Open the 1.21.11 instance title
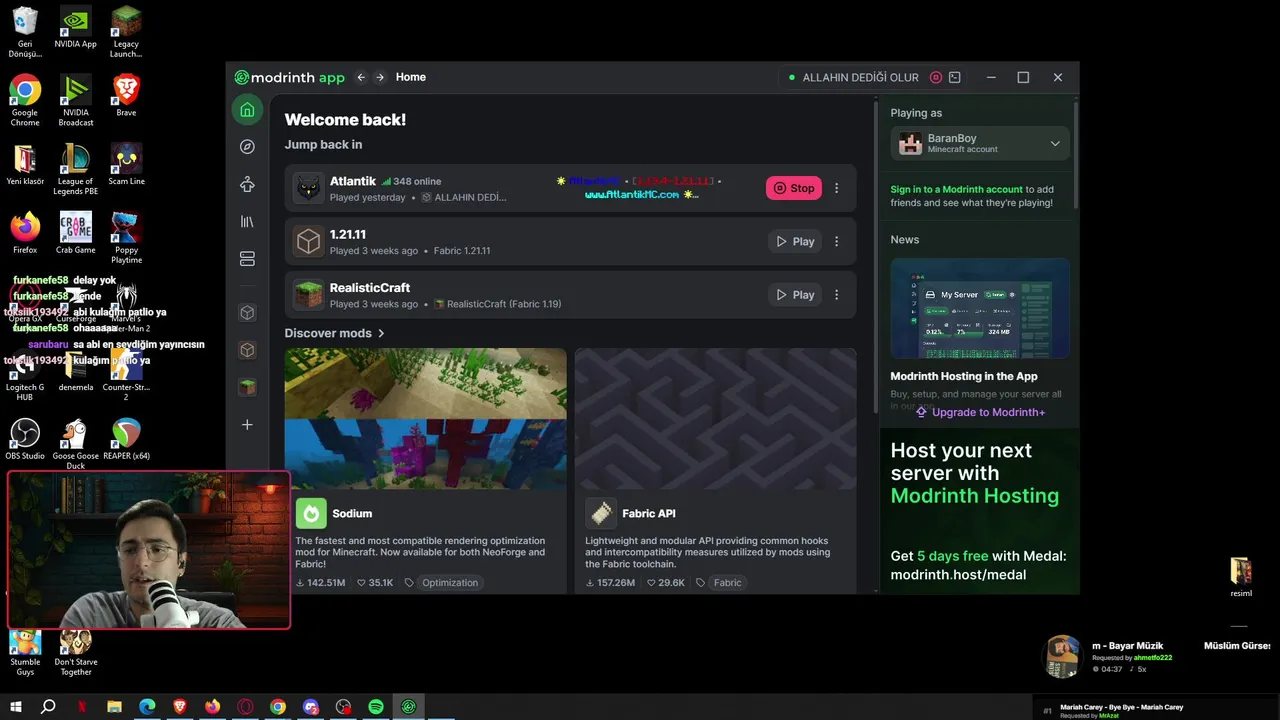This screenshot has height=720, width=1280. 348,234
